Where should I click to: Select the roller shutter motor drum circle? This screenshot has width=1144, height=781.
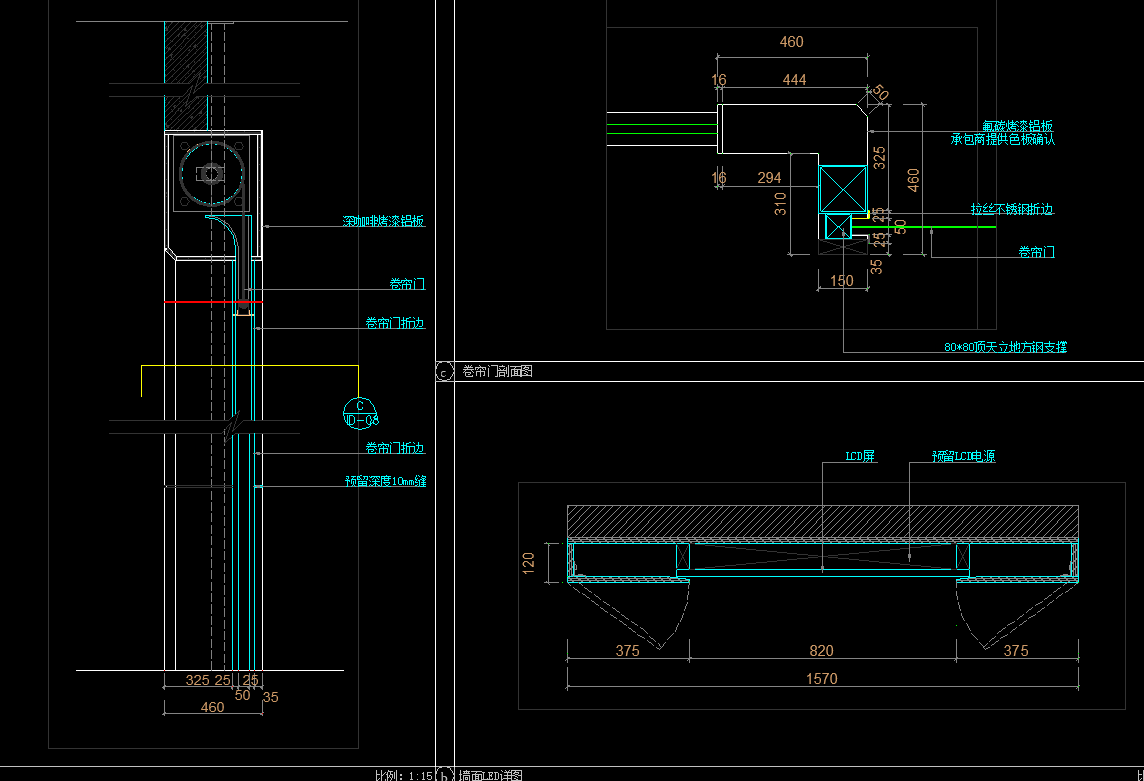211,174
